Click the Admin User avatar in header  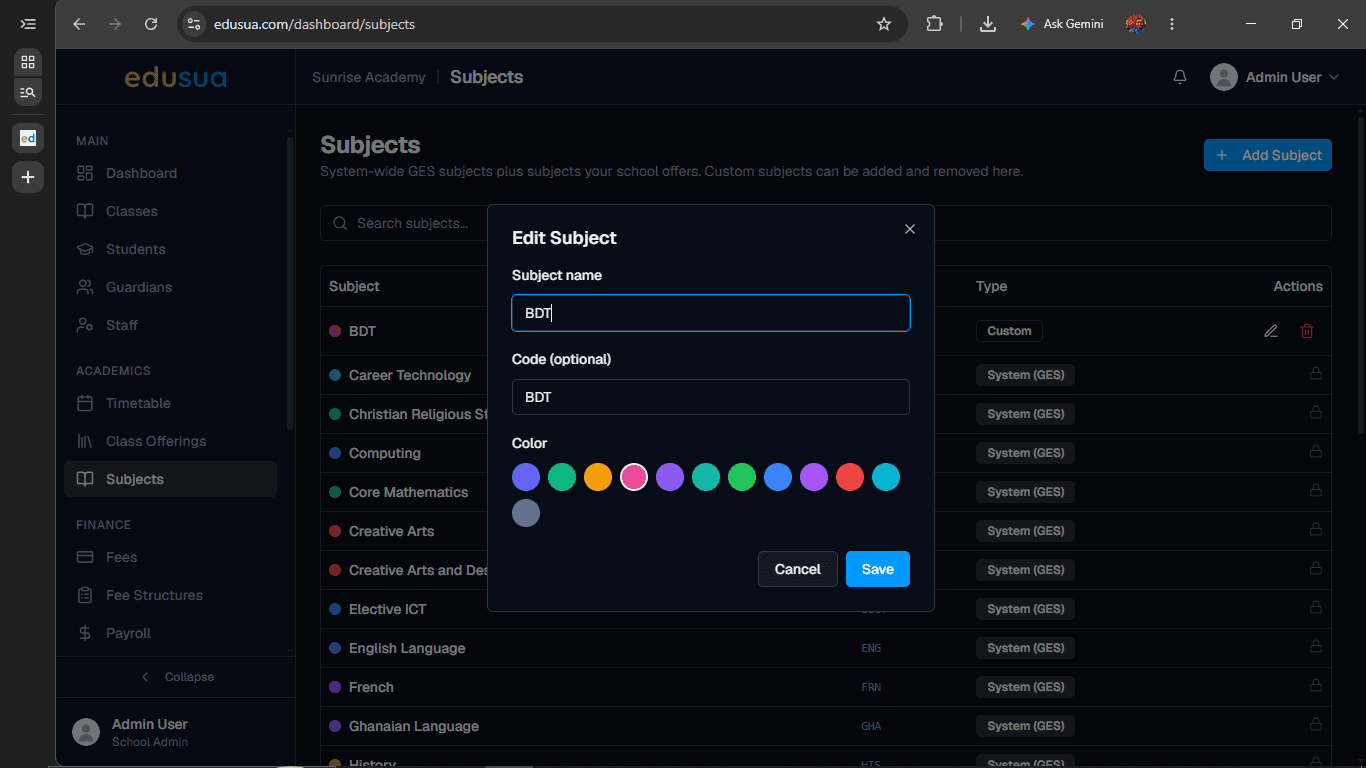coord(1224,77)
